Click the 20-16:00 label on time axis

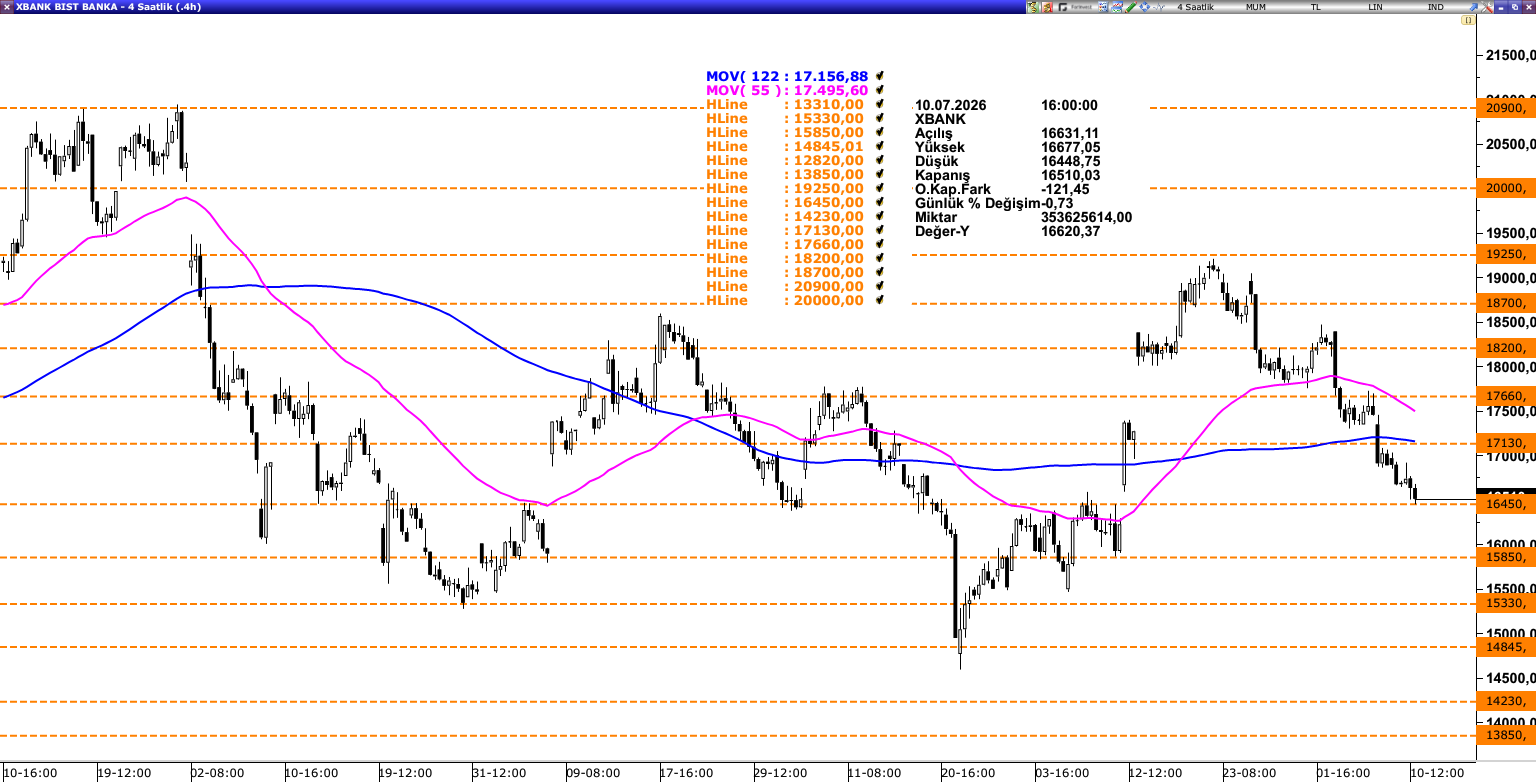[x=968, y=773]
